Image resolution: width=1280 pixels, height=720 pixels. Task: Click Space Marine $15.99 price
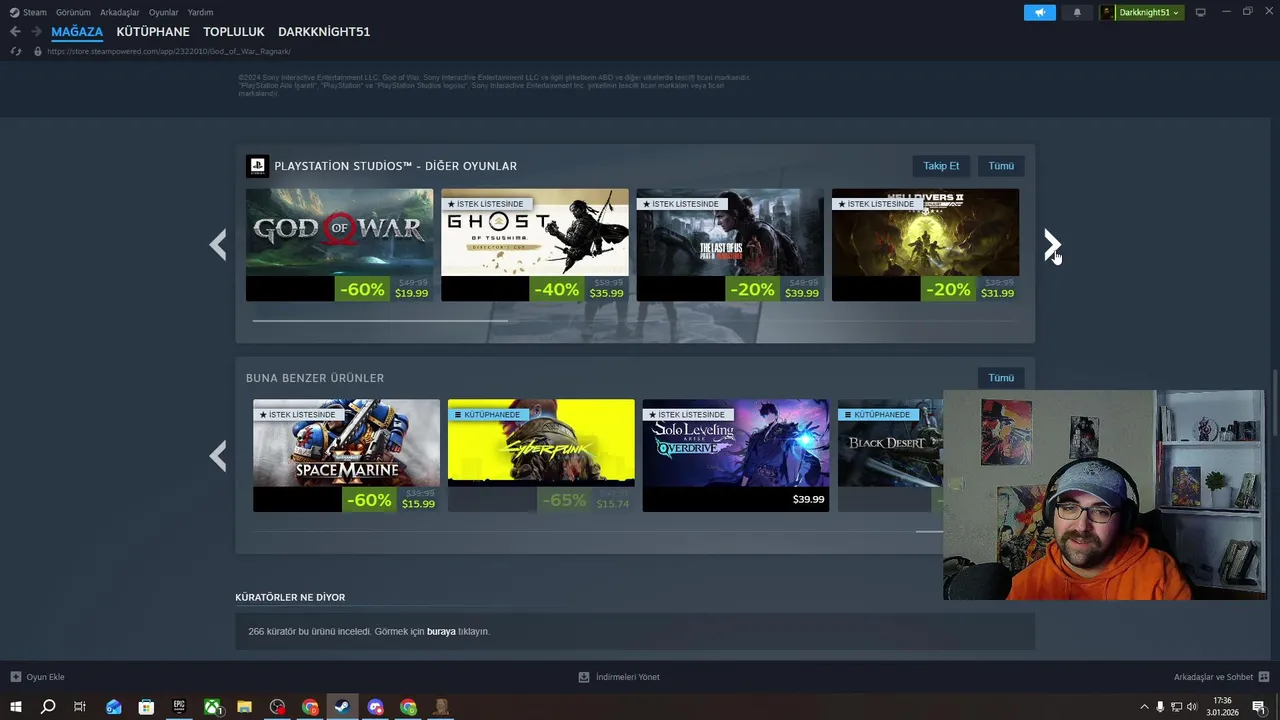(x=418, y=504)
